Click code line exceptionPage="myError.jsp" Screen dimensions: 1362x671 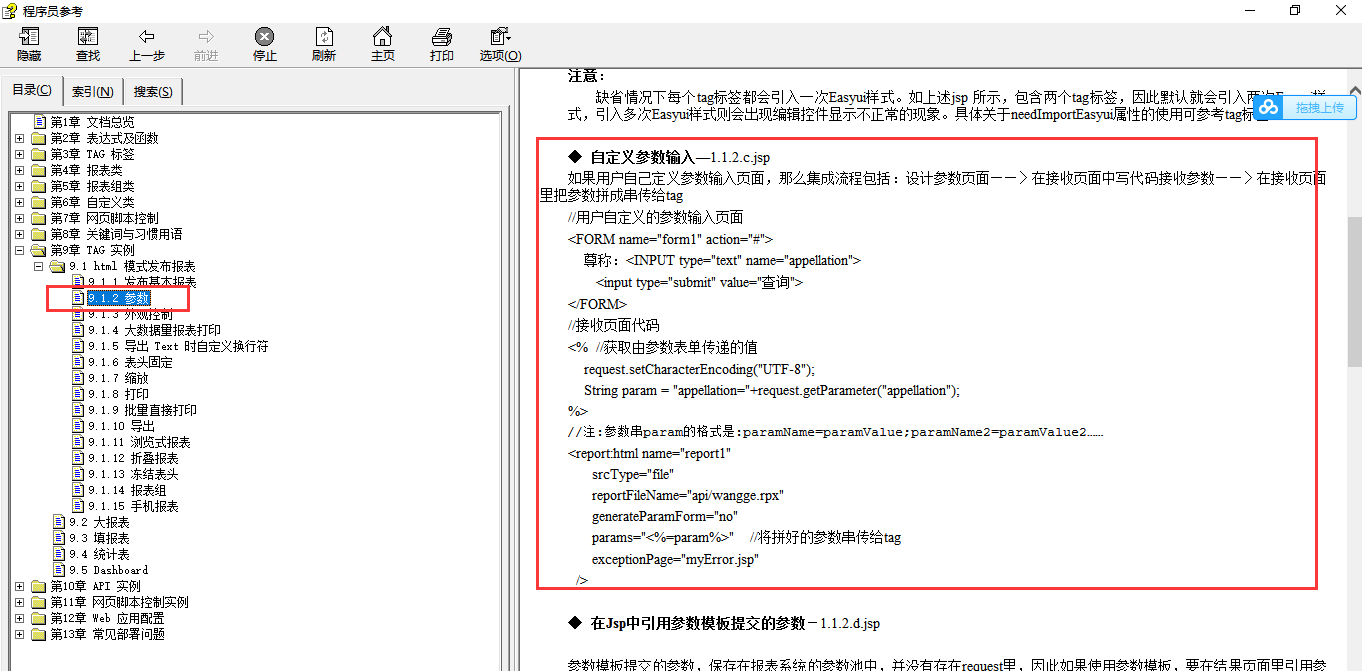pos(675,559)
